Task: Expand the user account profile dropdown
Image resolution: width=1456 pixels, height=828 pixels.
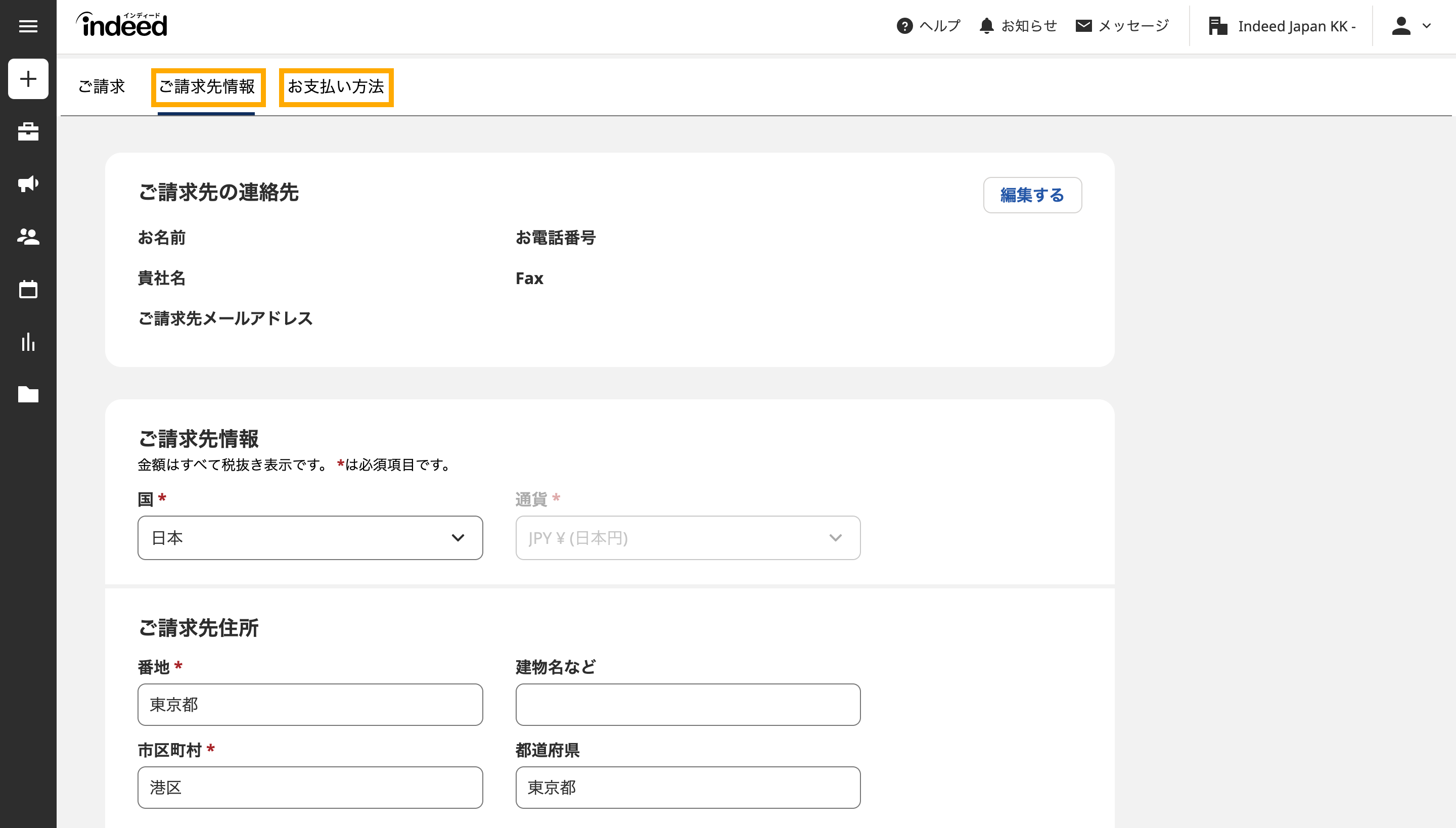Action: (x=1410, y=26)
